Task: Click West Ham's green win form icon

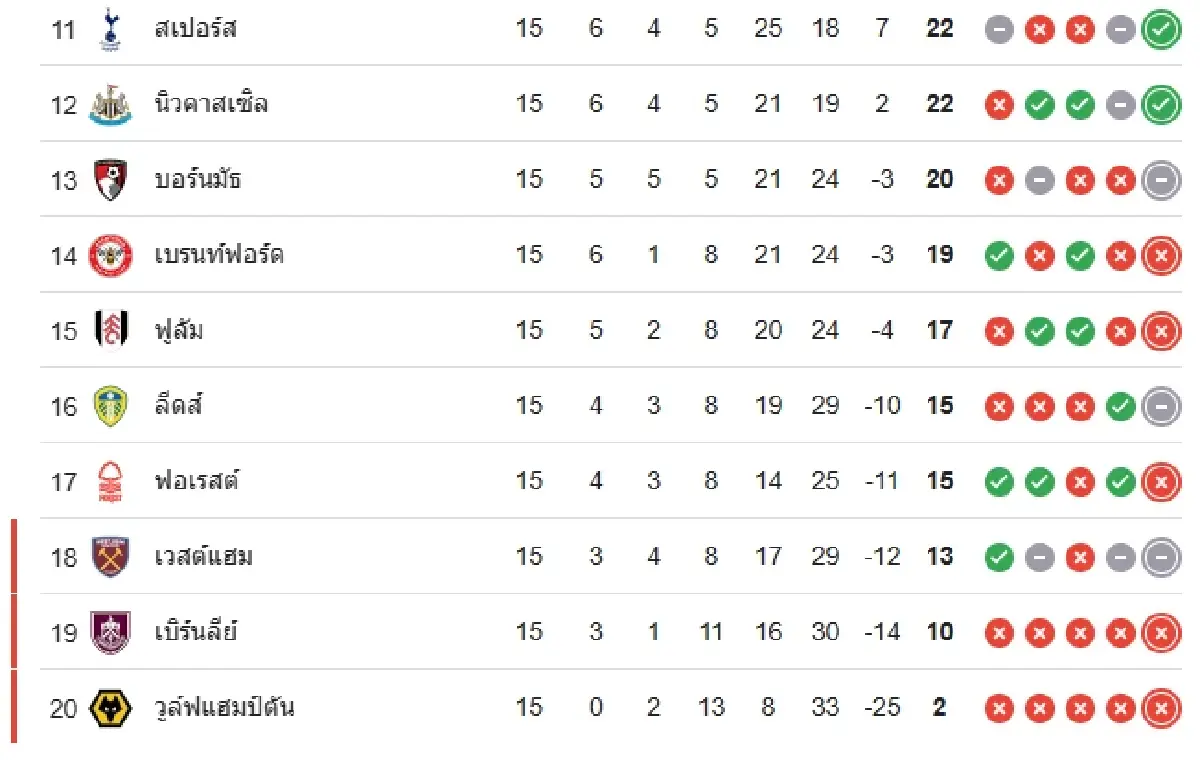Action: (999, 557)
